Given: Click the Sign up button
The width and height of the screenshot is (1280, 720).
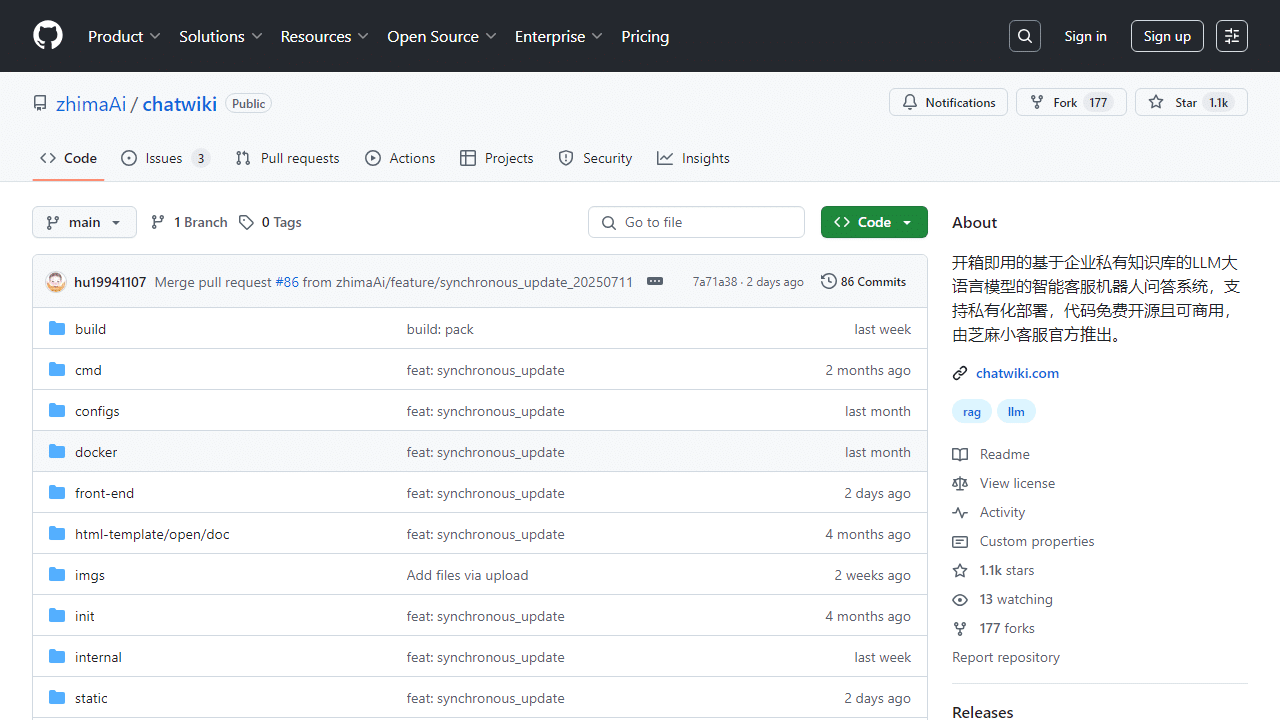Looking at the screenshot, I should tap(1167, 36).
